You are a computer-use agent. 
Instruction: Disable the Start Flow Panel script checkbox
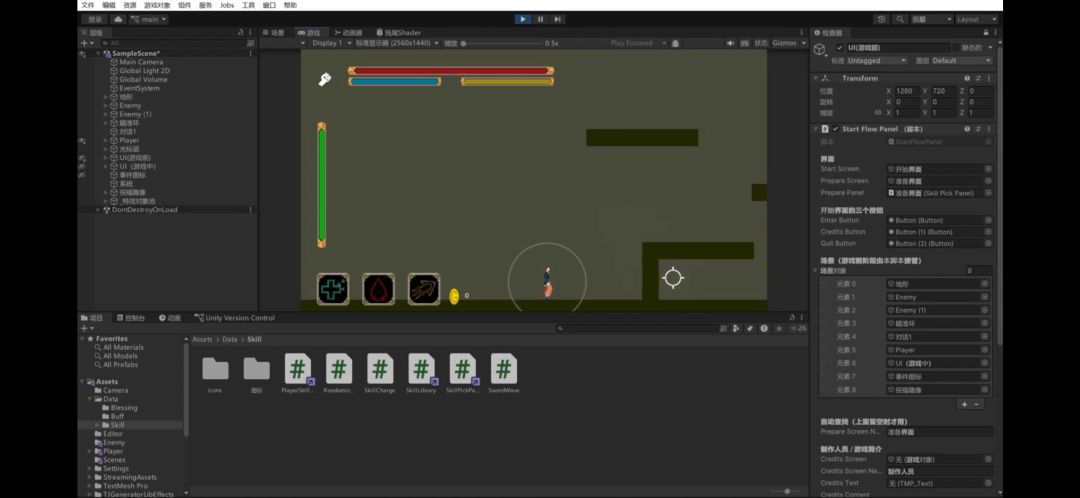[835, 129]
